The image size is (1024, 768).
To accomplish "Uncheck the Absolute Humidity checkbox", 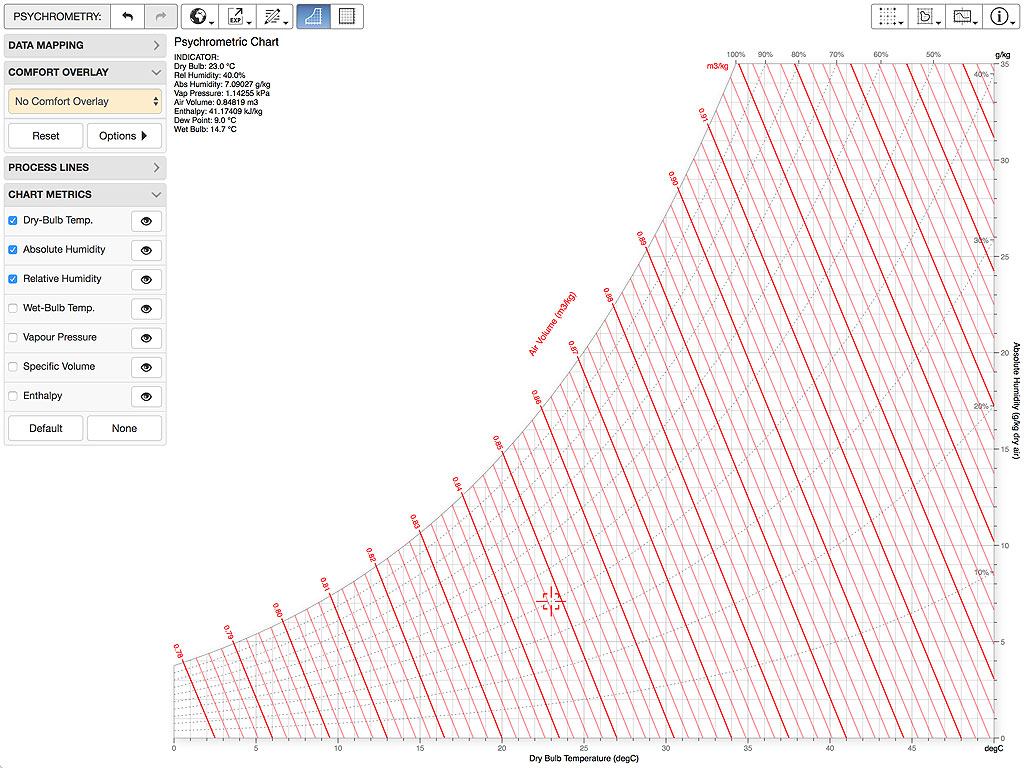I will (x=12, y=250).
